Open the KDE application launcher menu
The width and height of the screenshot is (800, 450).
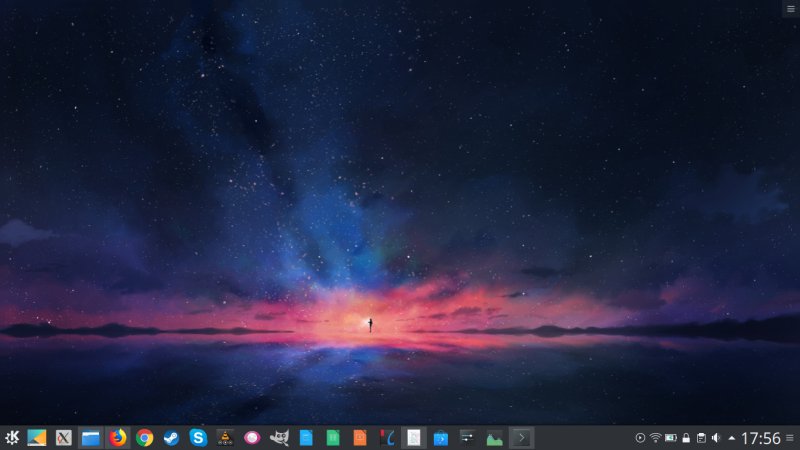pyautogui.click(x=12, y=438)
